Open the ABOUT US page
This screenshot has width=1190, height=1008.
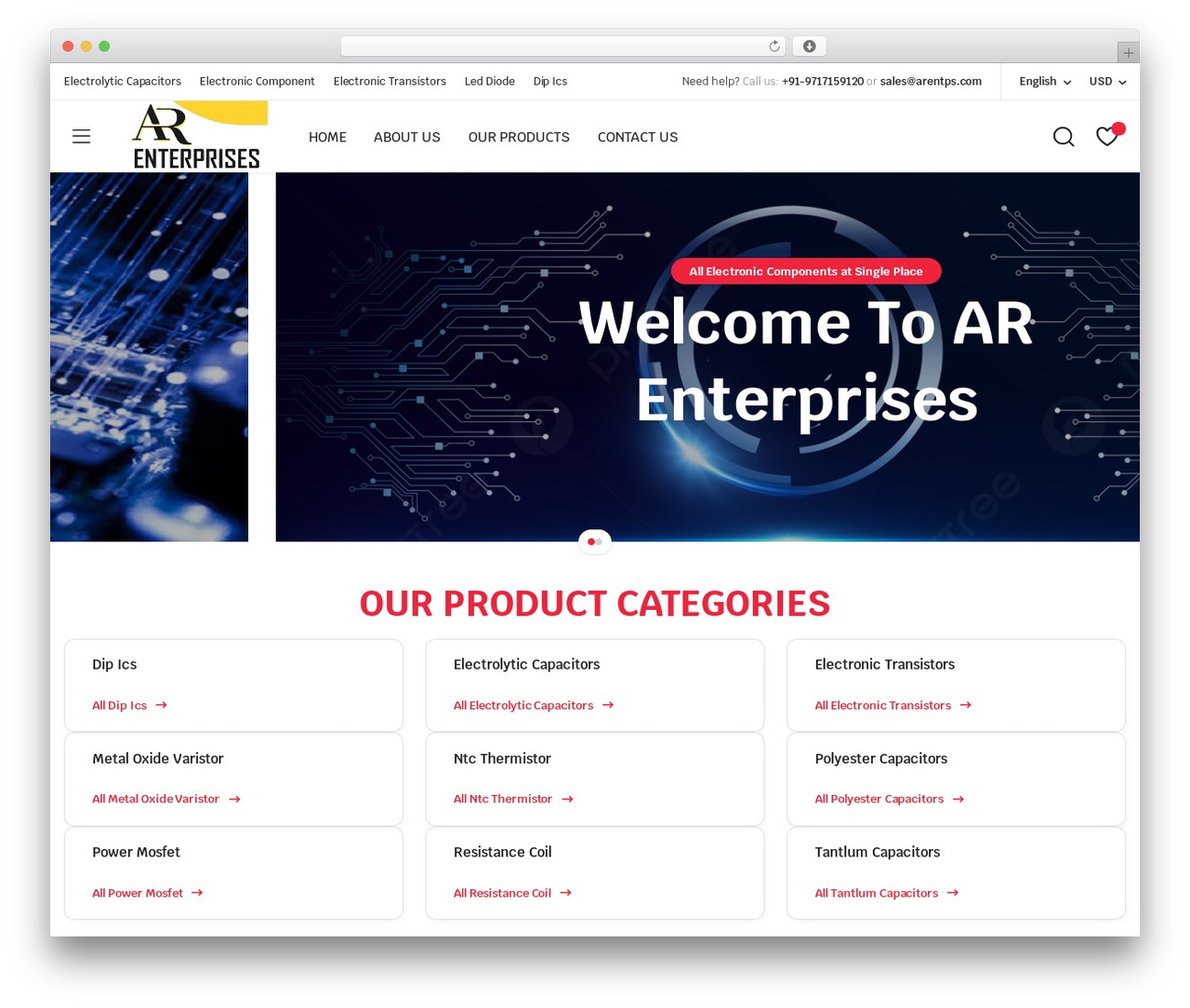click(x=407, y=137)
